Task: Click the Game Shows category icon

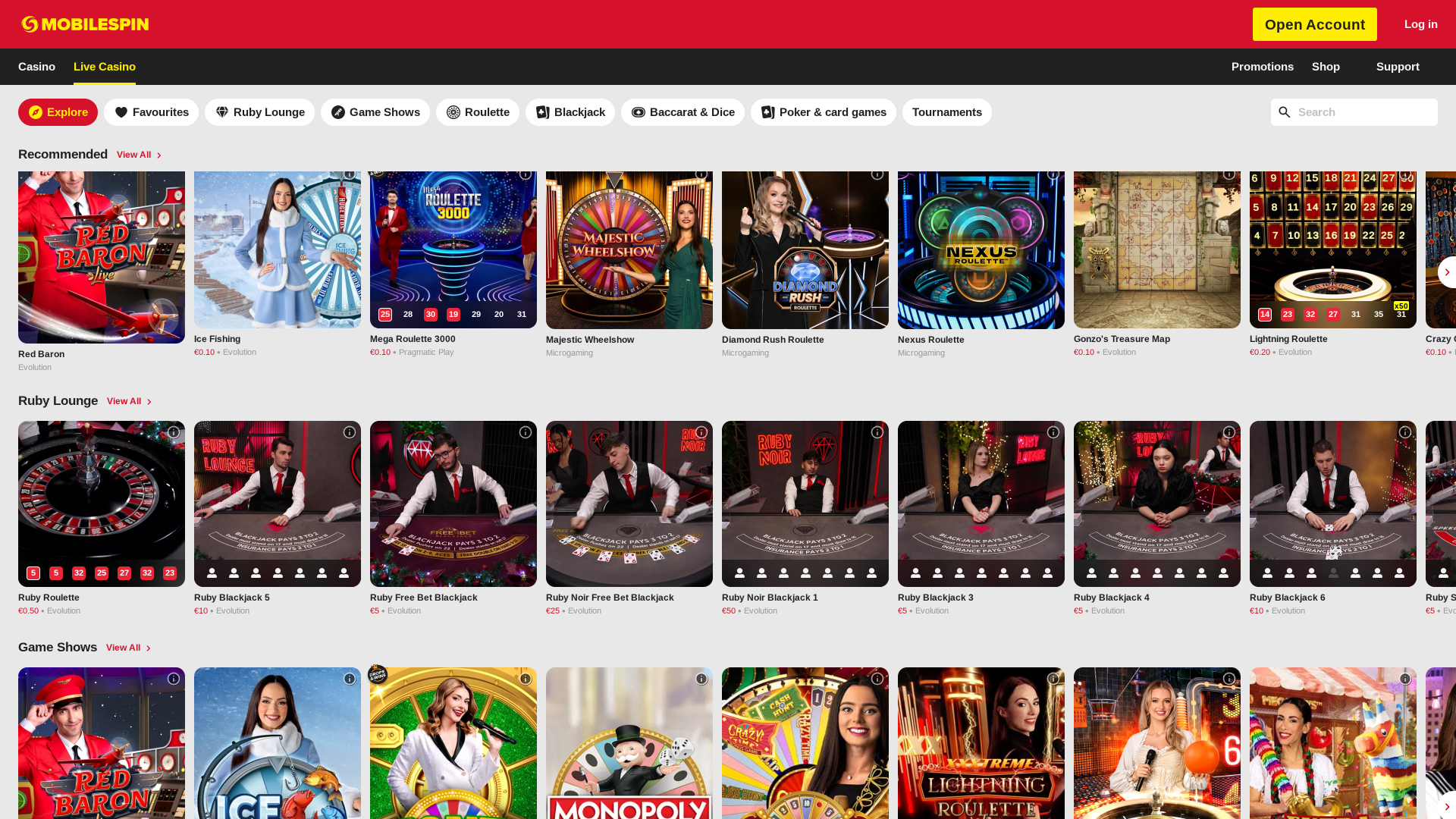Action: click(339, 112)
